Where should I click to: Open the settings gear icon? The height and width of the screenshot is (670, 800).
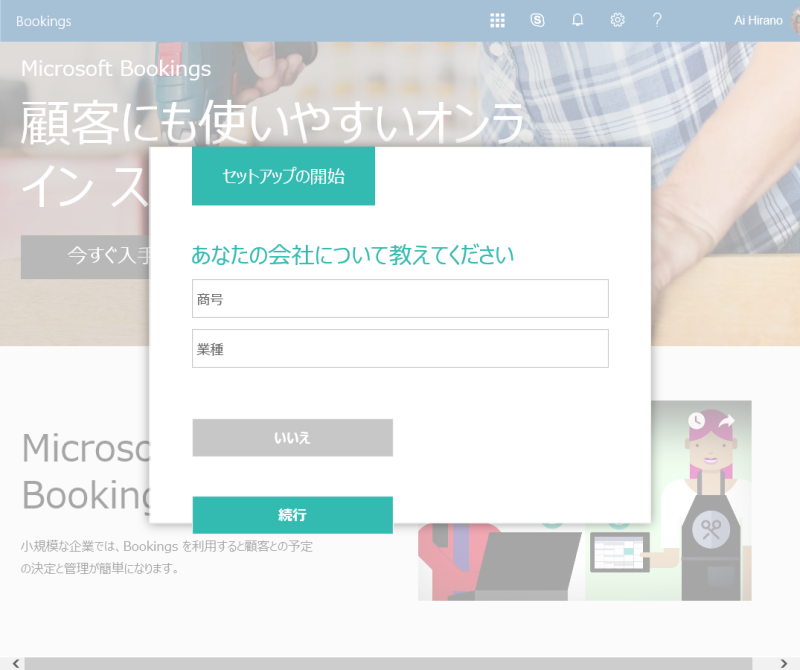617,20
